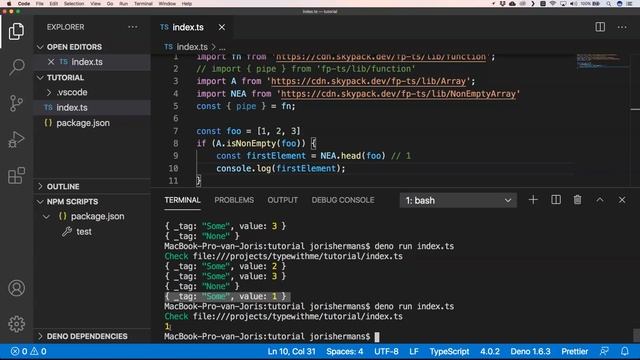The width and height of the screenshot is (640, 360).
Task: Split the terminal panel
Action: (556, 200)
